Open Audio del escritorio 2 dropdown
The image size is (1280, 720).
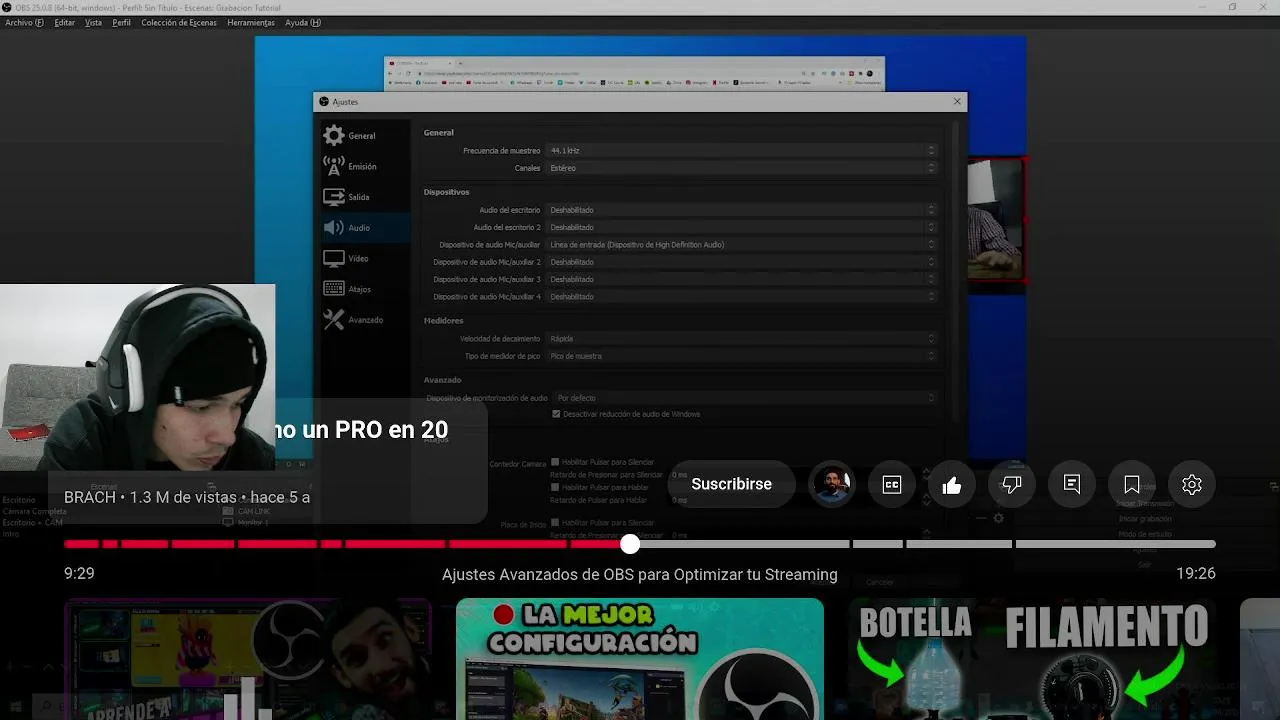click(x=741, y=227)
